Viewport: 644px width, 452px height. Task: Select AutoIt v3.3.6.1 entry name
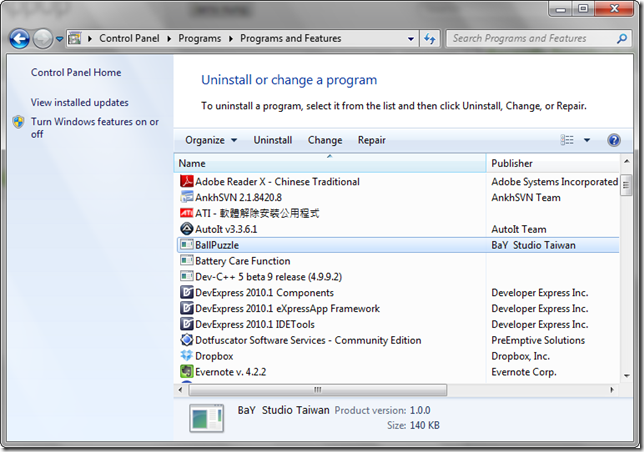click(226, 229)
